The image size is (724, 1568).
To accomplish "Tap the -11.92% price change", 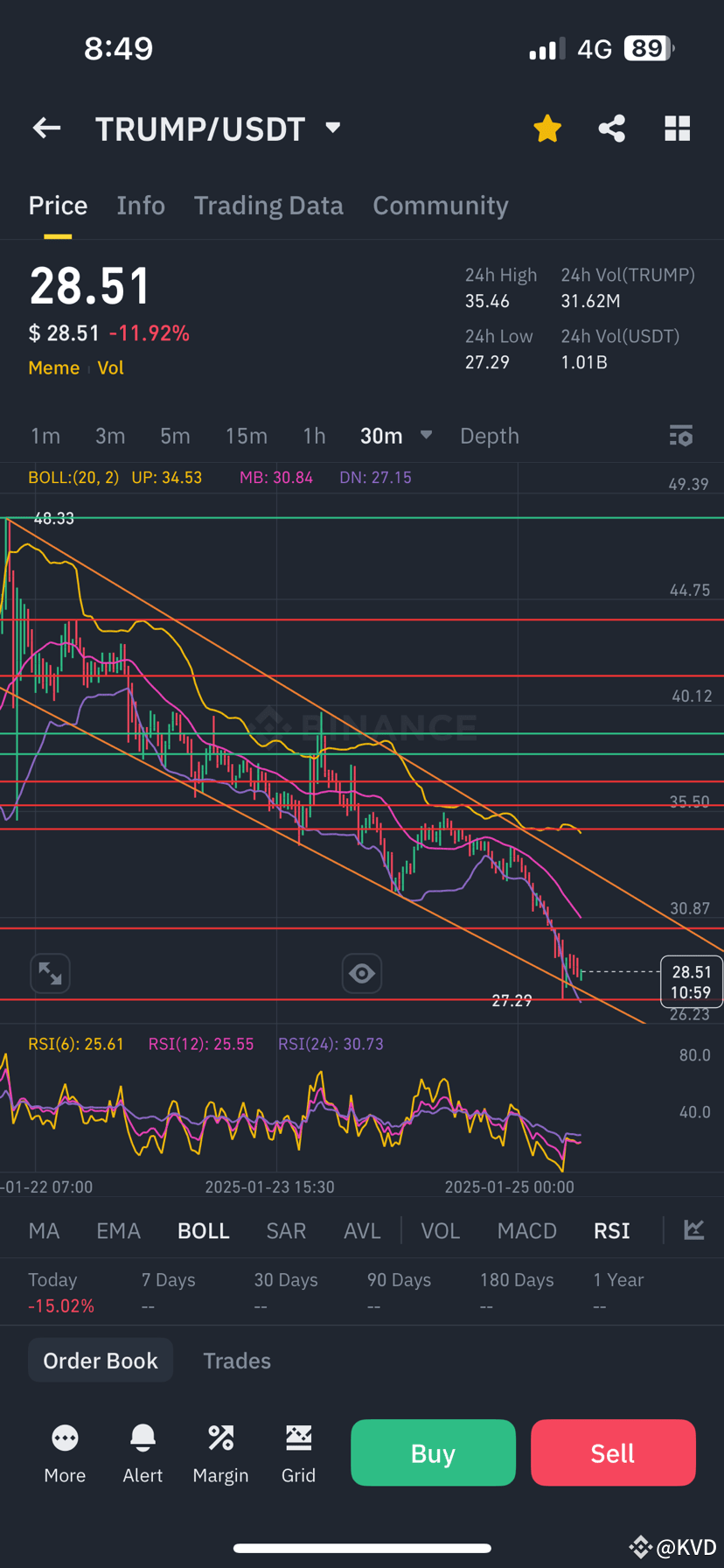I will pyautogui.click(x=149, y=333).
